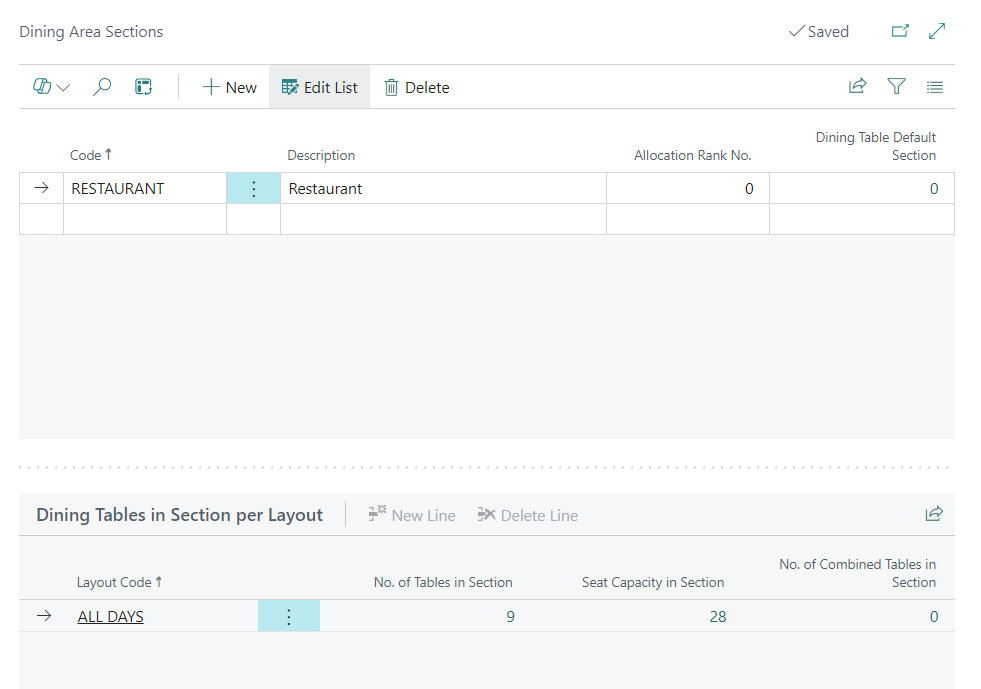Open the ALL DAYS layout link

[110, 616]
